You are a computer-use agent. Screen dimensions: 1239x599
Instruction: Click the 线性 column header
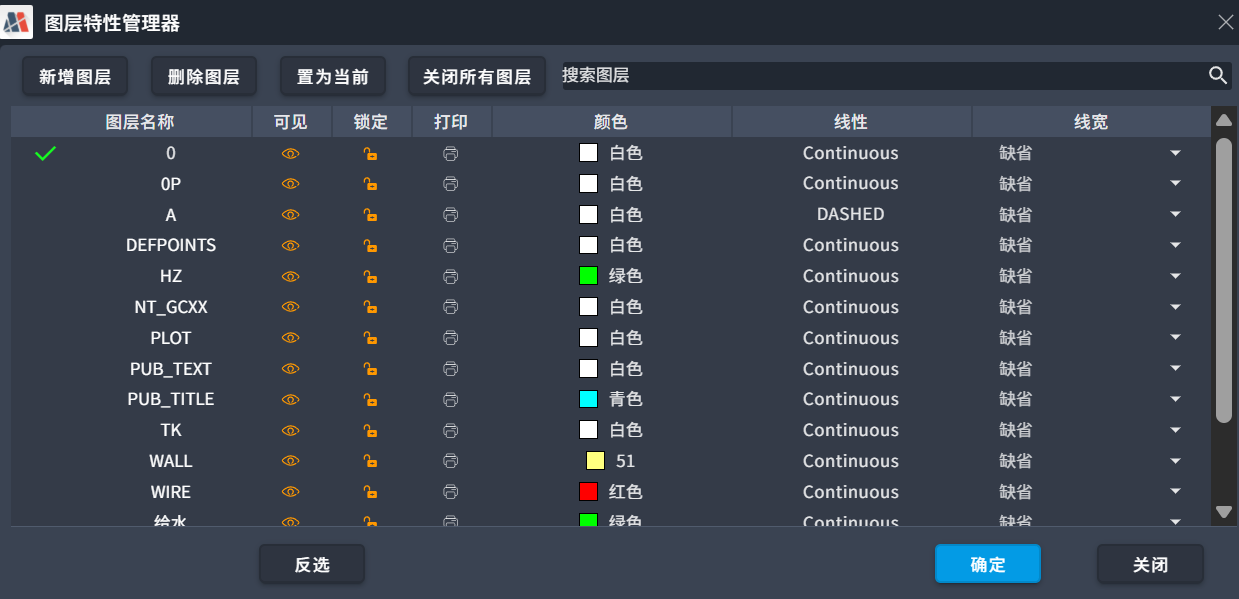tap(851, 122)
